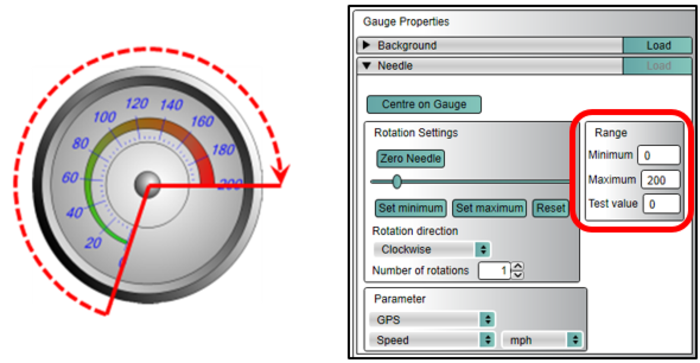Image resolution: width=700 pixels, height=363 pixels.
Task: Click the greyed Needle Load button
Action: coord(658,66)
